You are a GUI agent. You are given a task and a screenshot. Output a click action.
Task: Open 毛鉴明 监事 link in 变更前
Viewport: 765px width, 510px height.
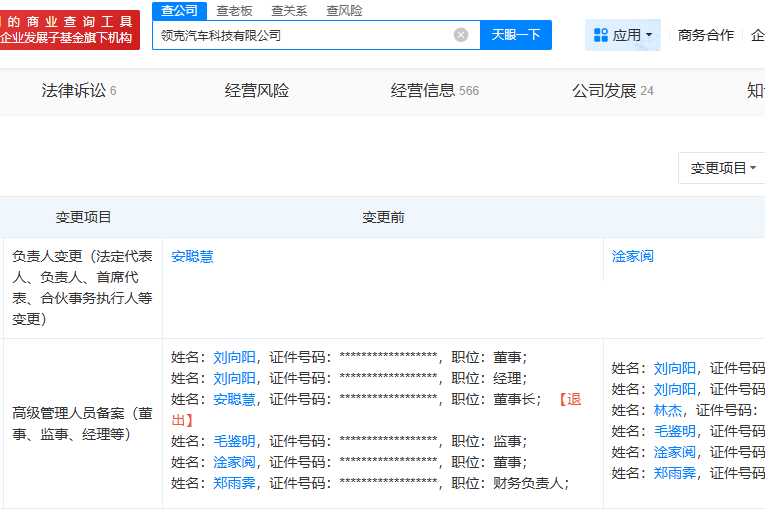234,441
